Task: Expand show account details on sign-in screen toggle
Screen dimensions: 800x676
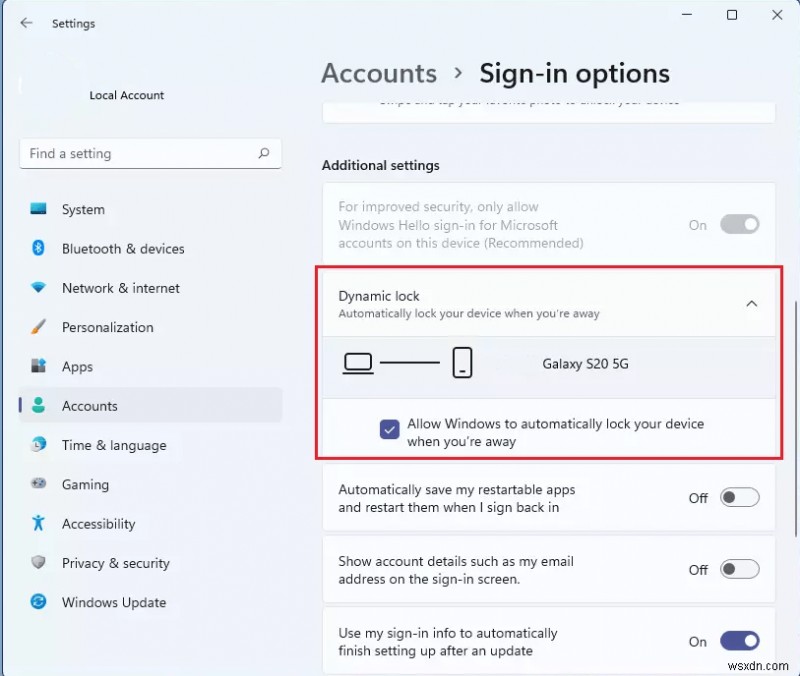Action: coord(738,569)
